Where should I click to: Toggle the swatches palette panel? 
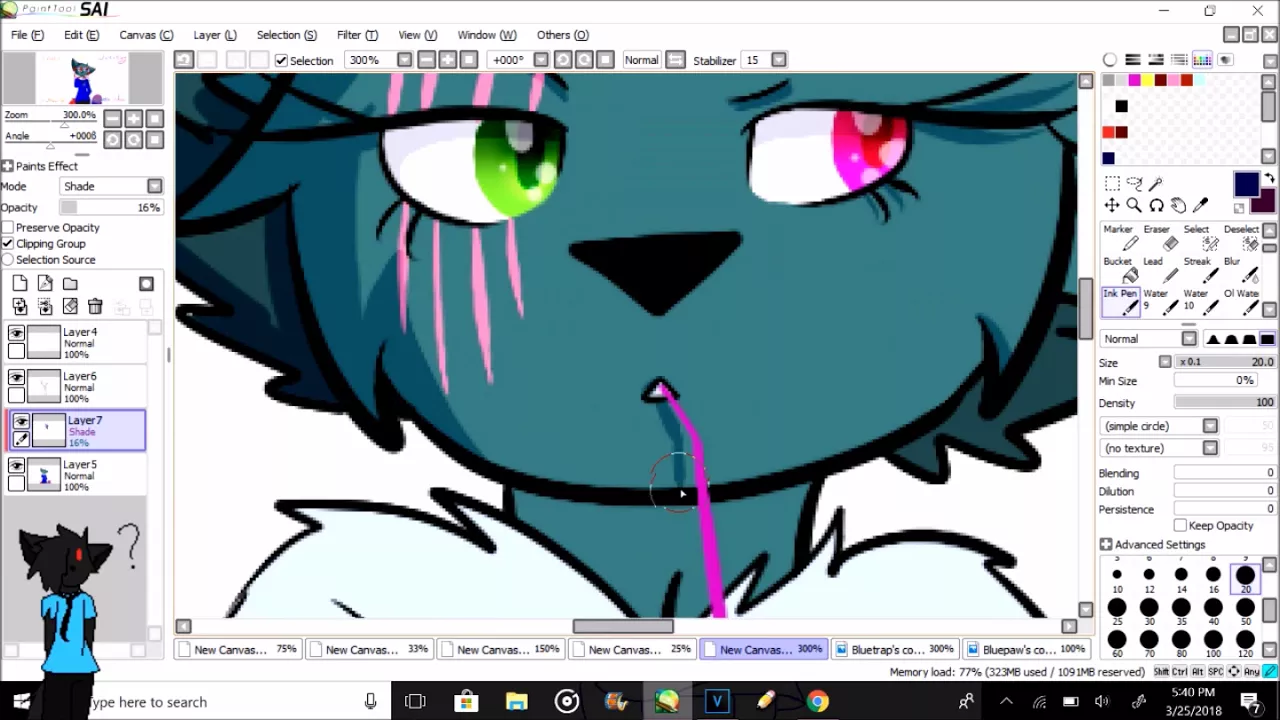(x=1203, y=60)
